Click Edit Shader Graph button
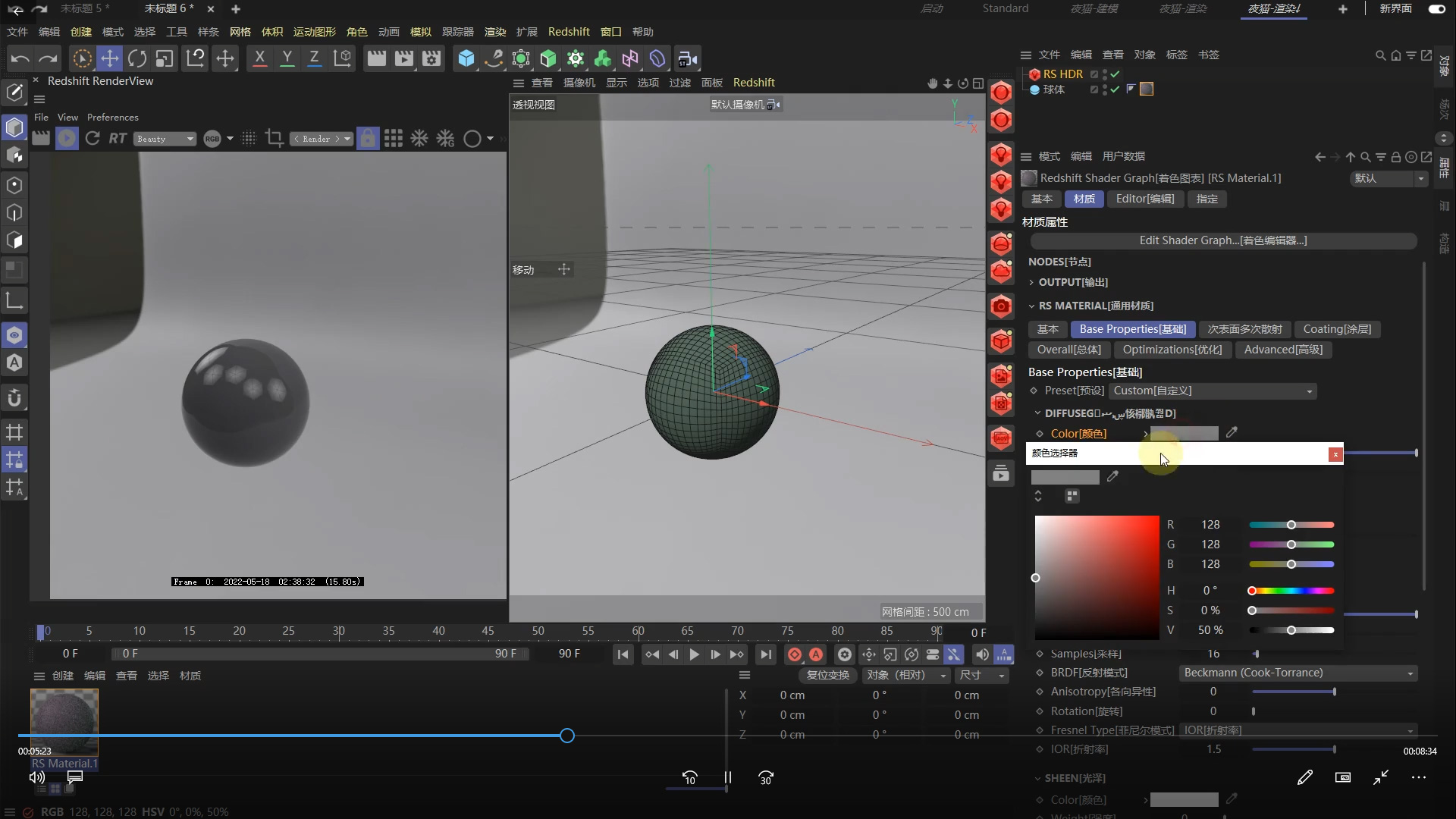Viewport: 1456px width, 819px height. pyautogui.click(x=1222, y=240)
